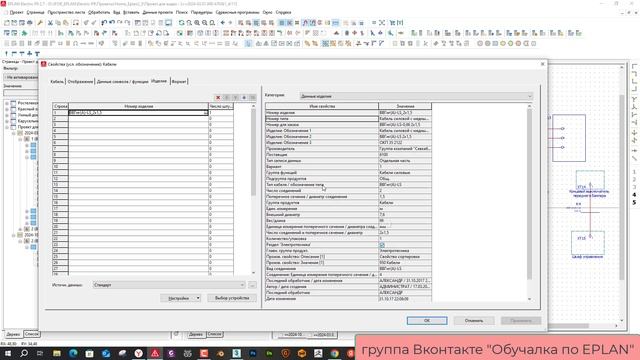Click the move down arrow icon above the parts table

[x=236, y=98]
